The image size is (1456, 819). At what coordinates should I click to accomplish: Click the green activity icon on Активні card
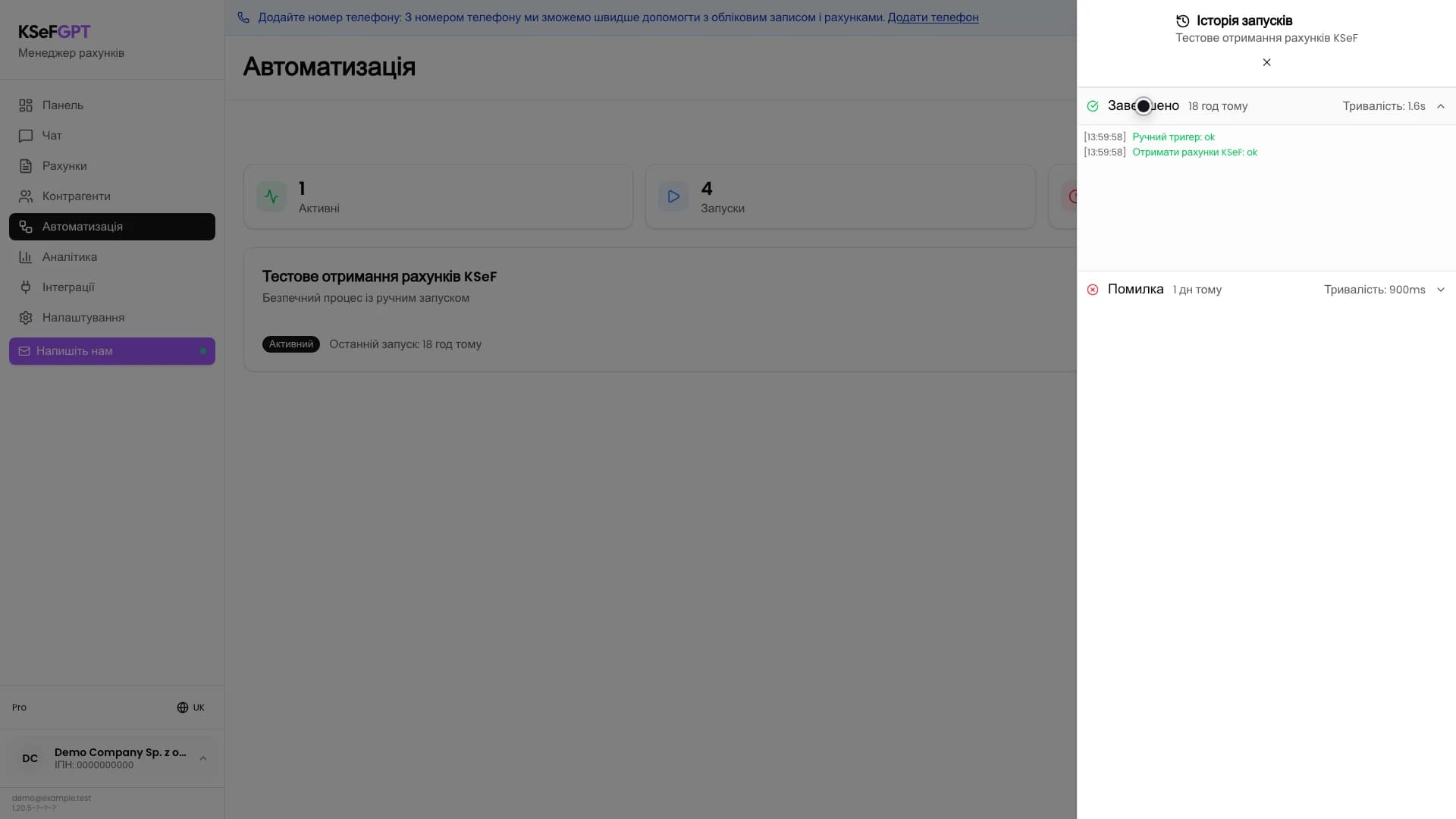[271, 196]
